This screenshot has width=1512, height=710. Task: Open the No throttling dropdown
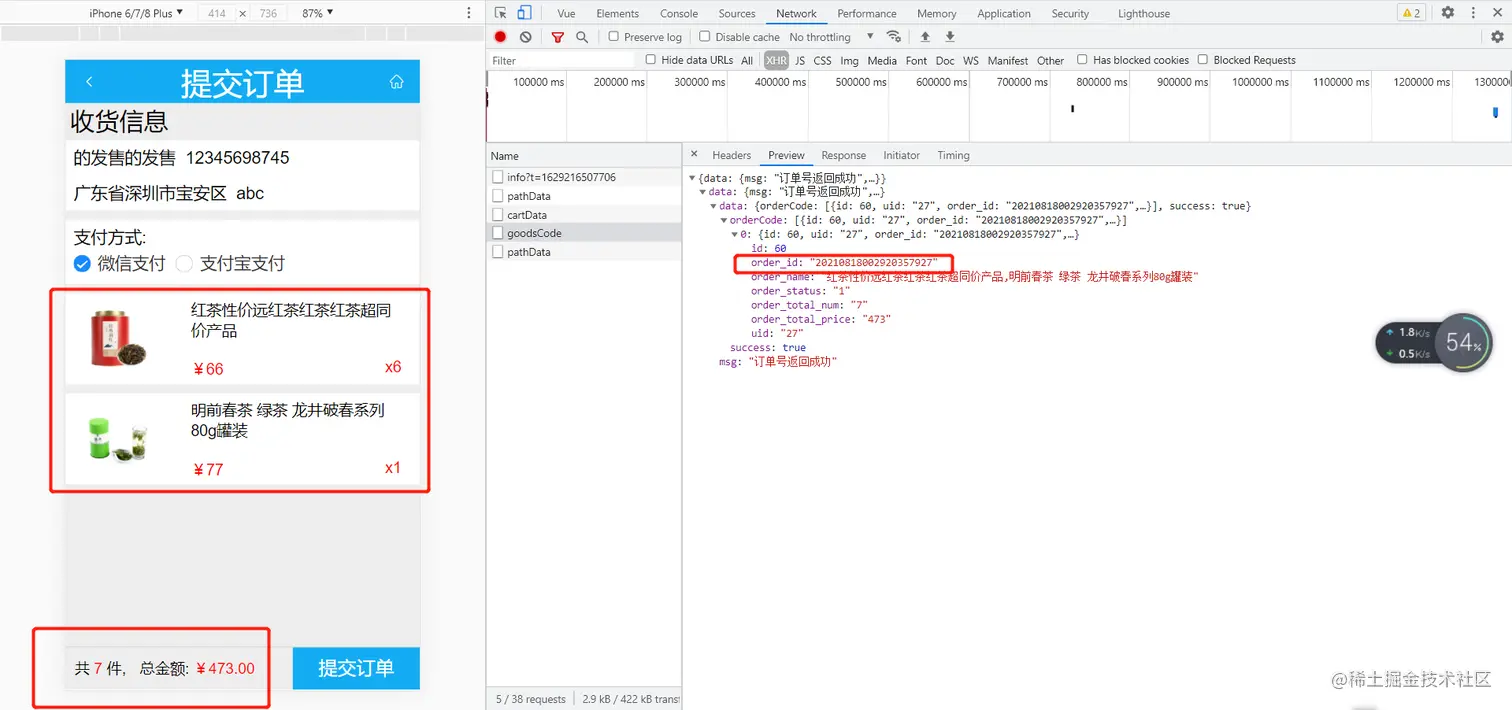[x=831, y=37]
